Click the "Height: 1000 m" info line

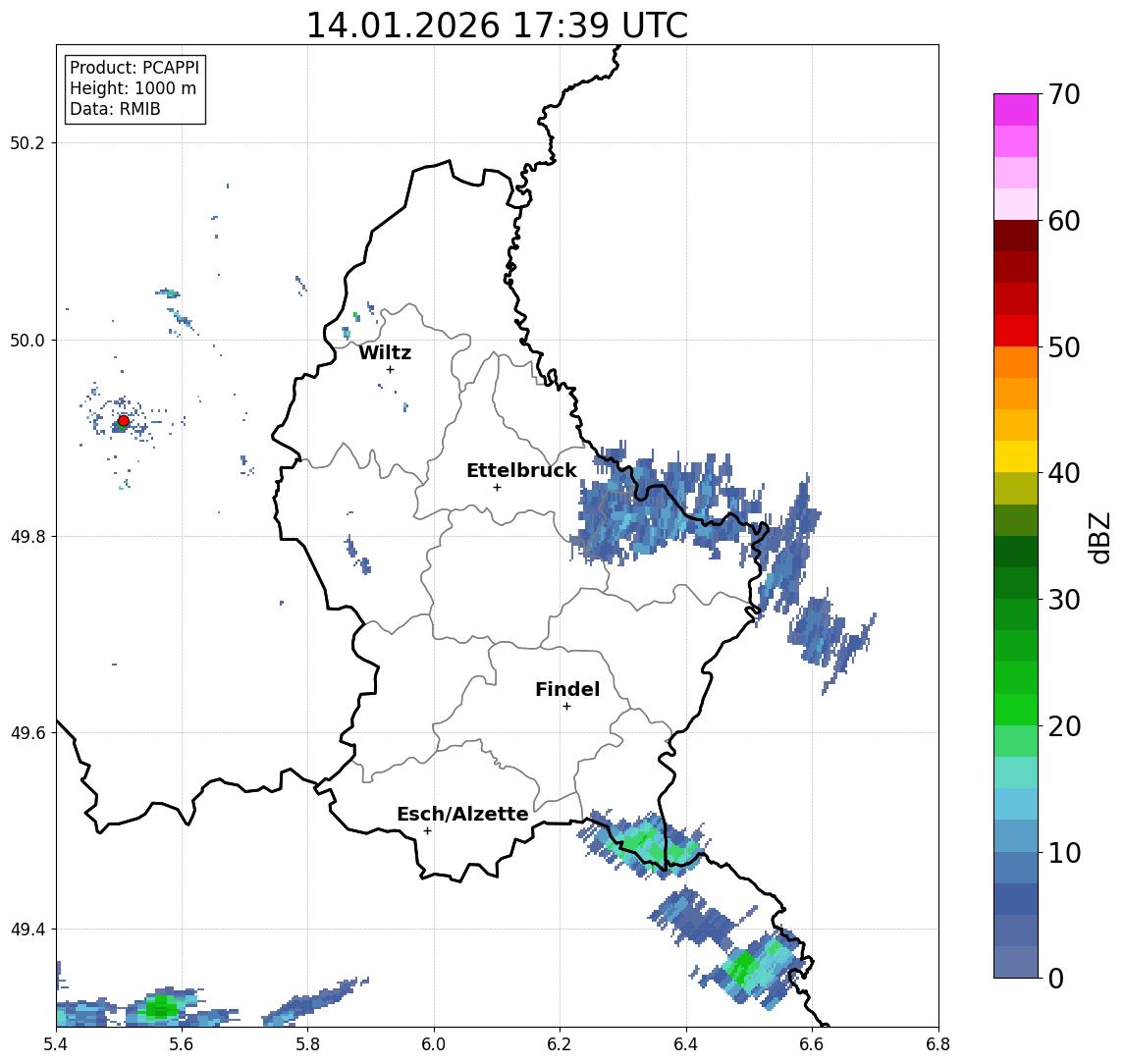click(133, 88)
